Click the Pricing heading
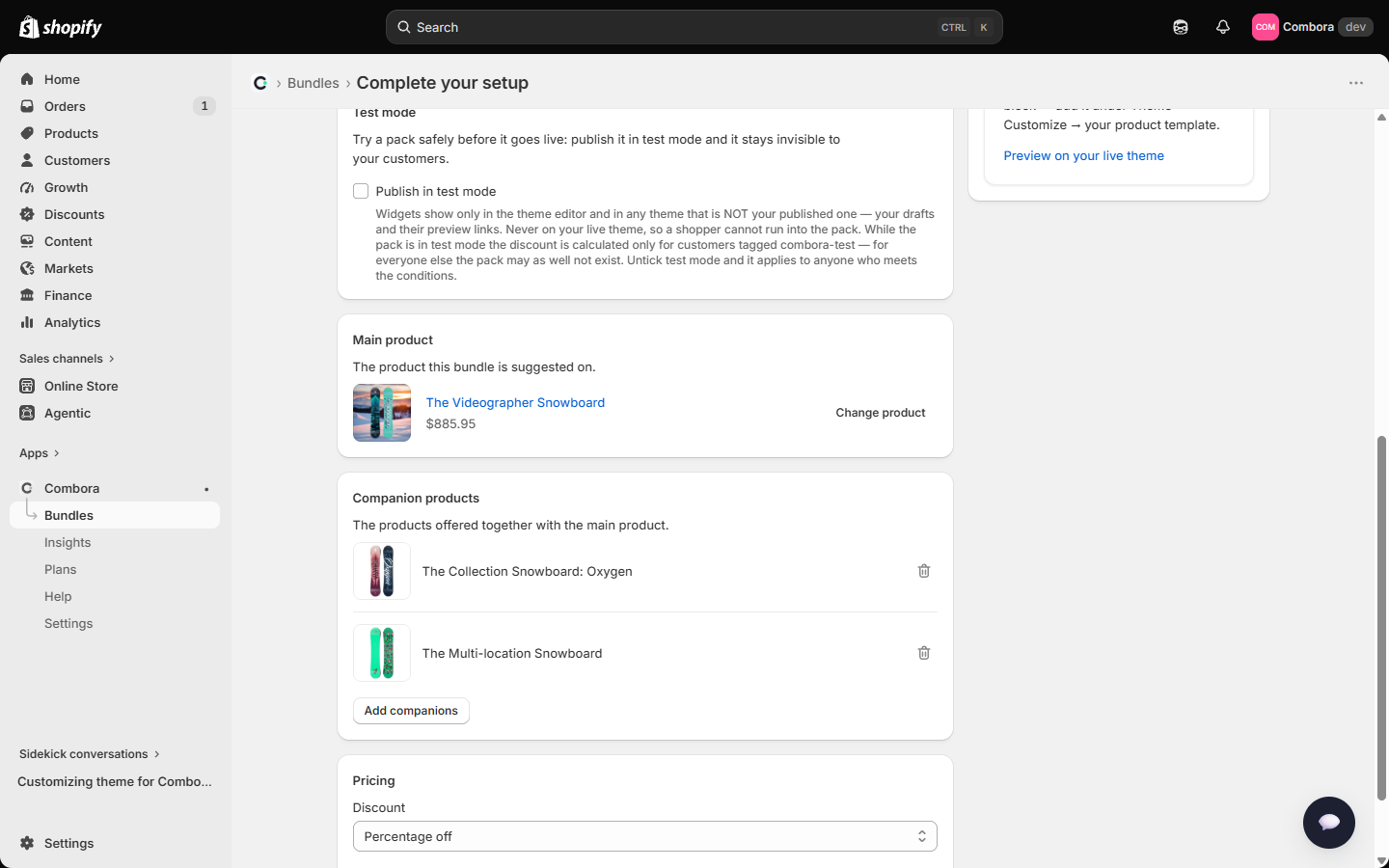This screenshot has height=868, width=1389. pyautogui.click(x=373, y=780)
